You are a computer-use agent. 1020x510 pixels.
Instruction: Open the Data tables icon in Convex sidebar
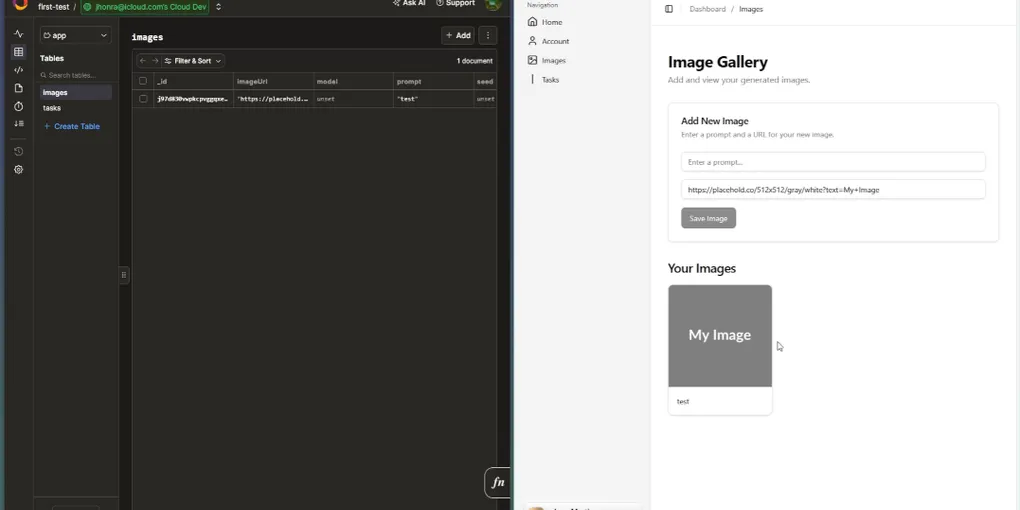18,52
